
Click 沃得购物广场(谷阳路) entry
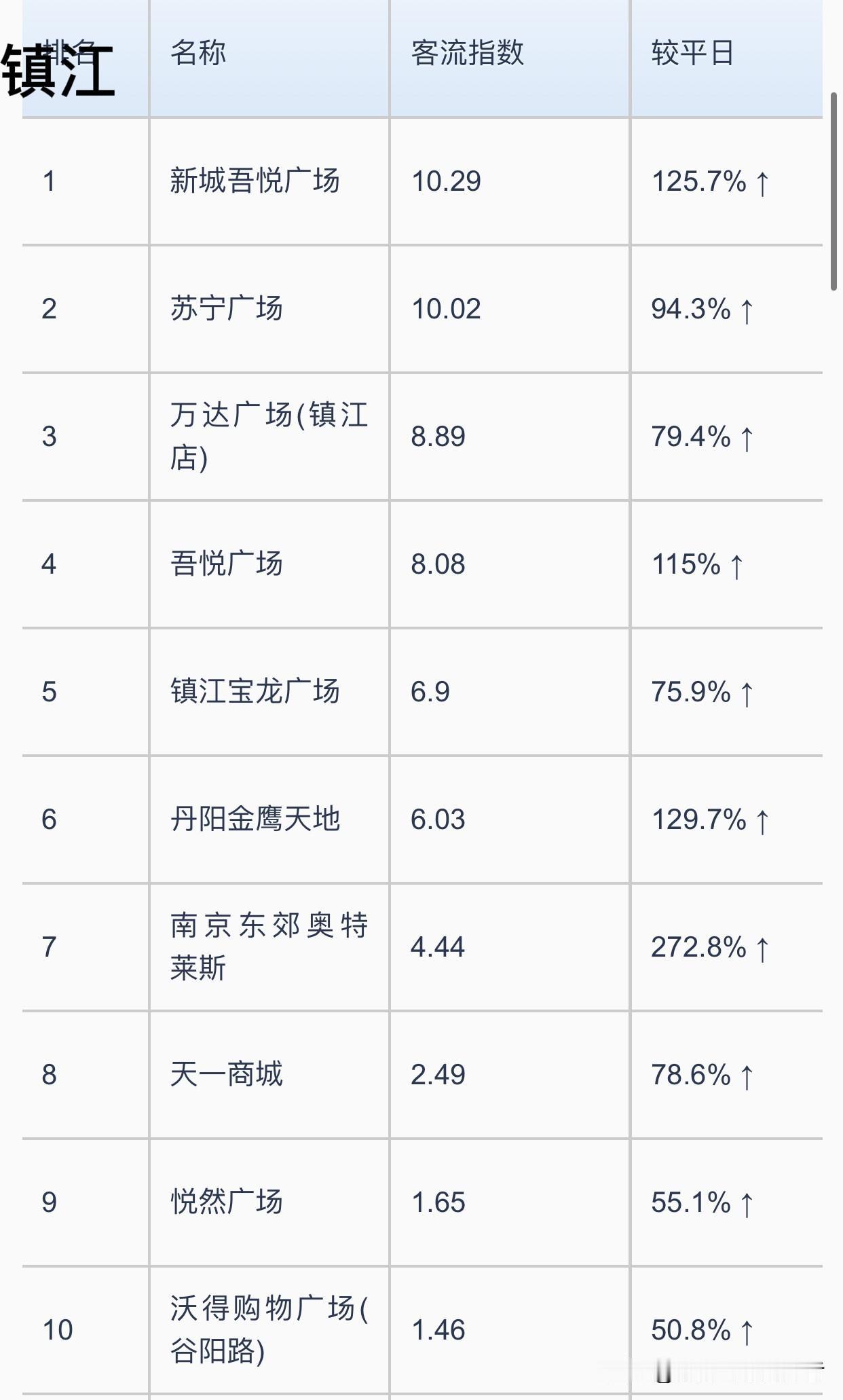[269, 1329]
